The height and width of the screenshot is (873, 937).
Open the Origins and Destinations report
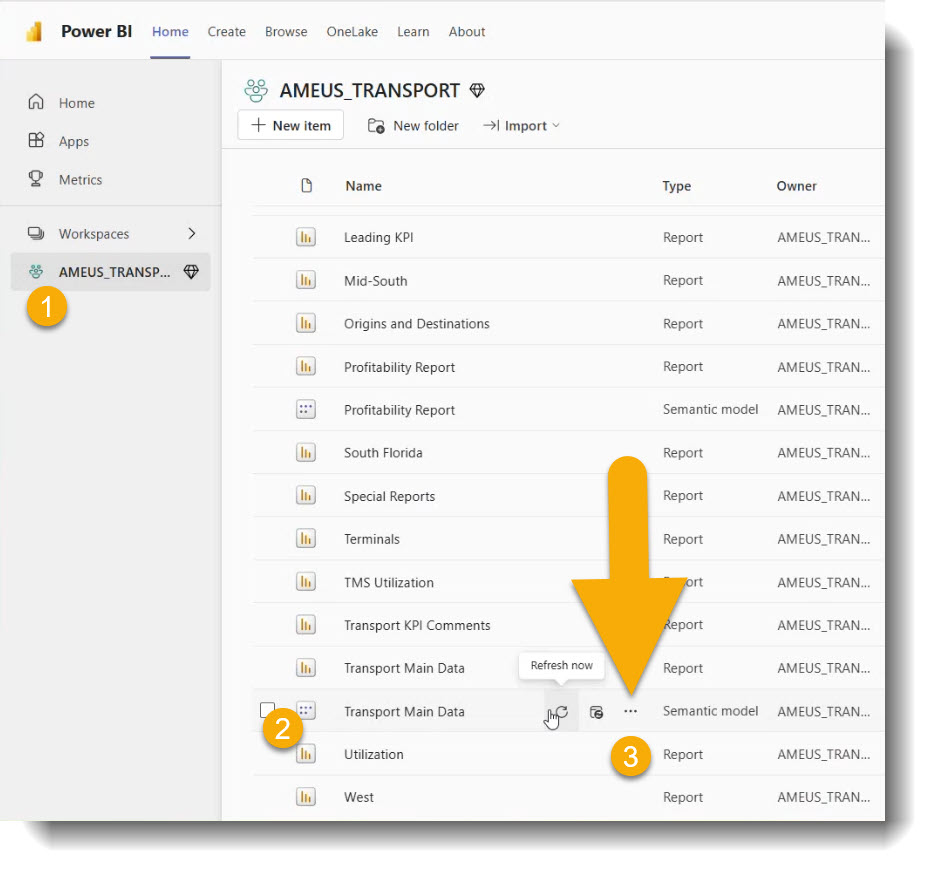coord(417,324)
